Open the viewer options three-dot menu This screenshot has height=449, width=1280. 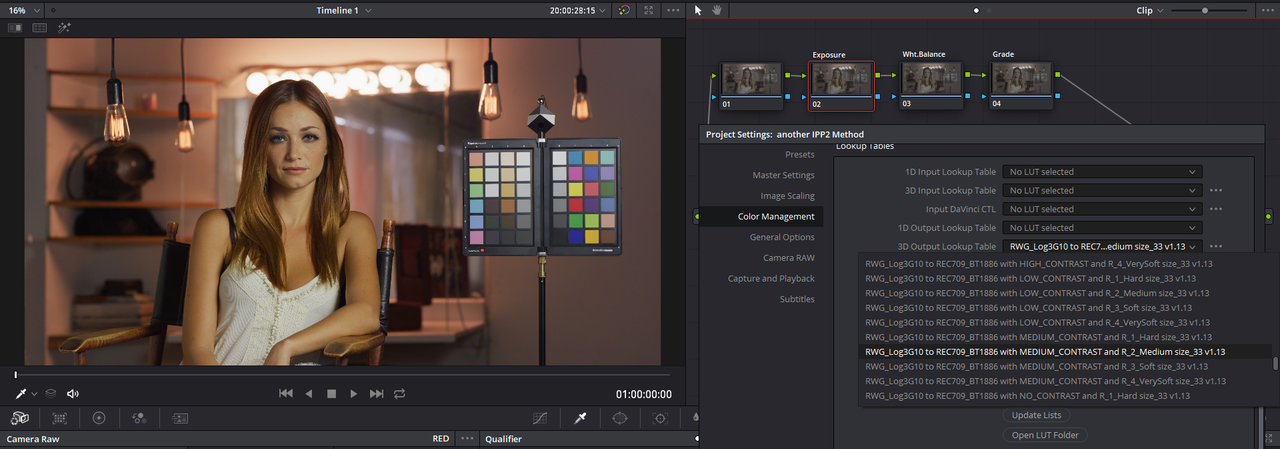click(x=673, y=10)
